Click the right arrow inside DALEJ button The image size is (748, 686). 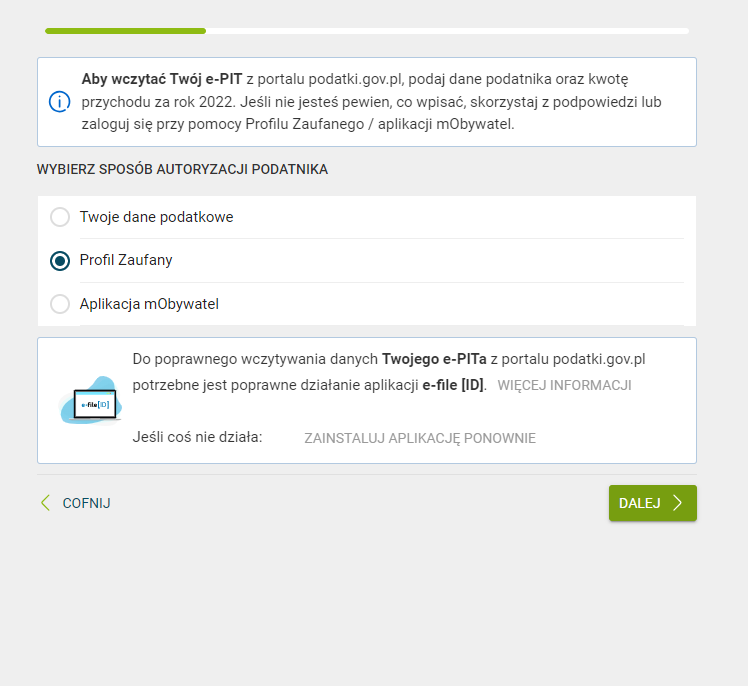tap(678, 503)
